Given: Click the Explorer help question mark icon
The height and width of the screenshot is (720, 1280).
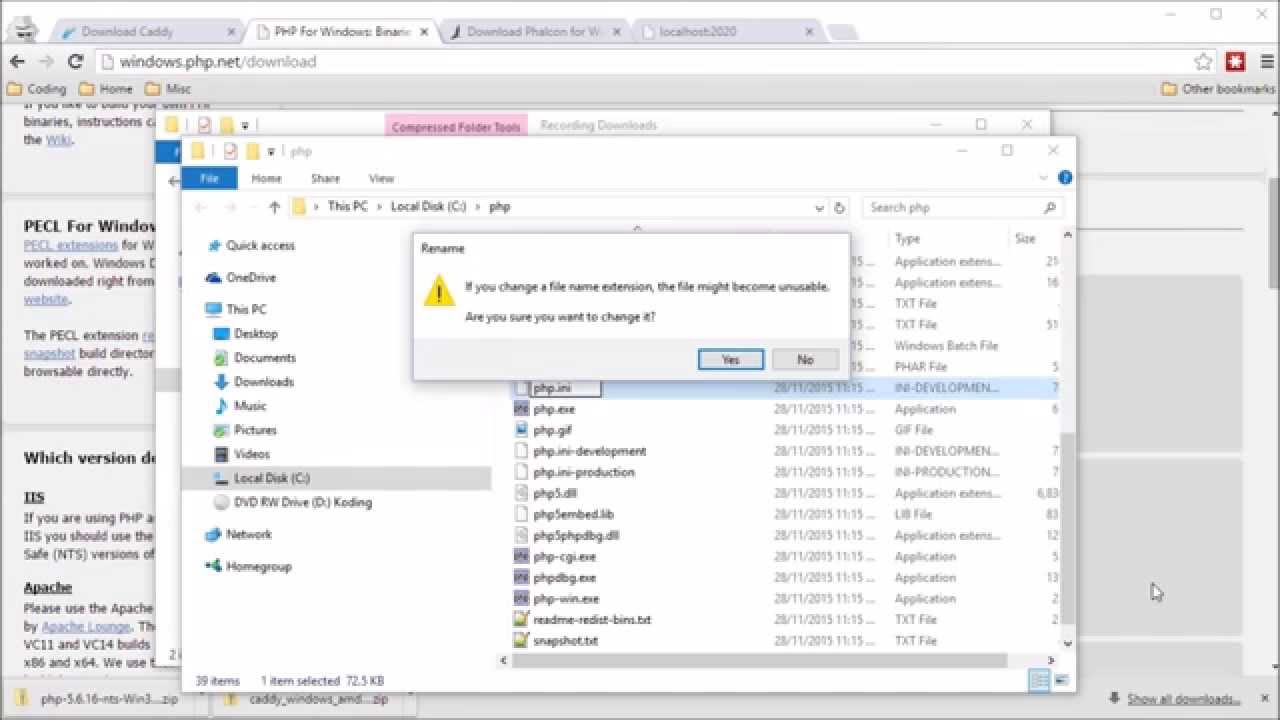Looking at the screenshot, I should click(x=1065, y=177).
